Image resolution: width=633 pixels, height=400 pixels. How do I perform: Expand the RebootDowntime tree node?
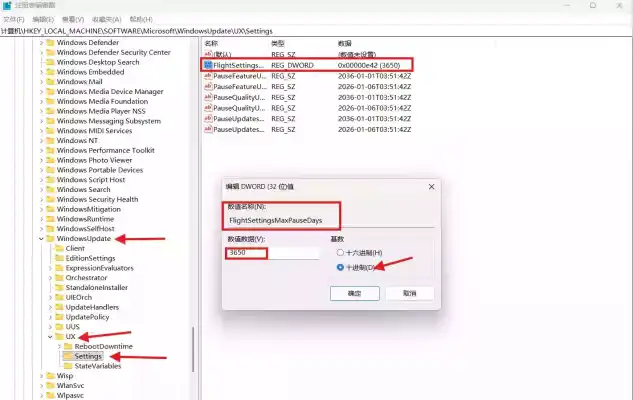[x=58, y=346]
